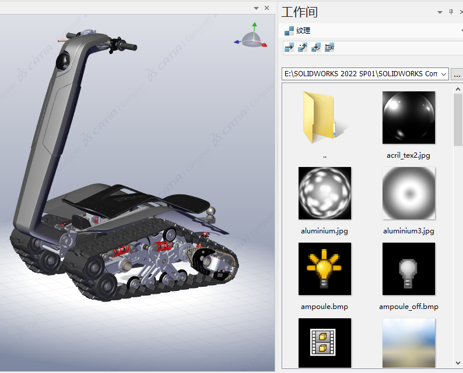Select the aluminium.jpg texture thumbnail

pos(325,193)
